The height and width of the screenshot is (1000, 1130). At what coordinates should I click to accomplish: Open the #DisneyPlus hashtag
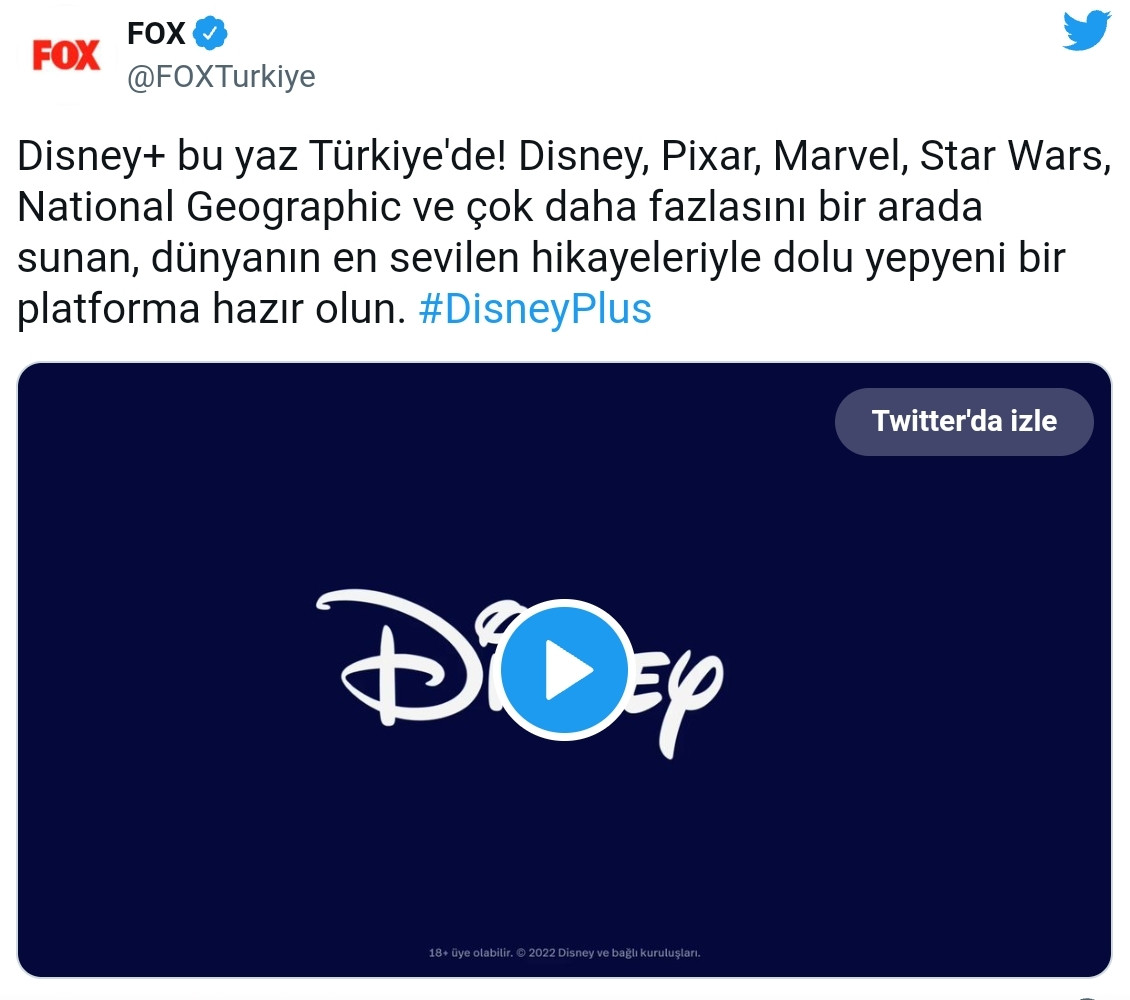click(x=535, y=308)
